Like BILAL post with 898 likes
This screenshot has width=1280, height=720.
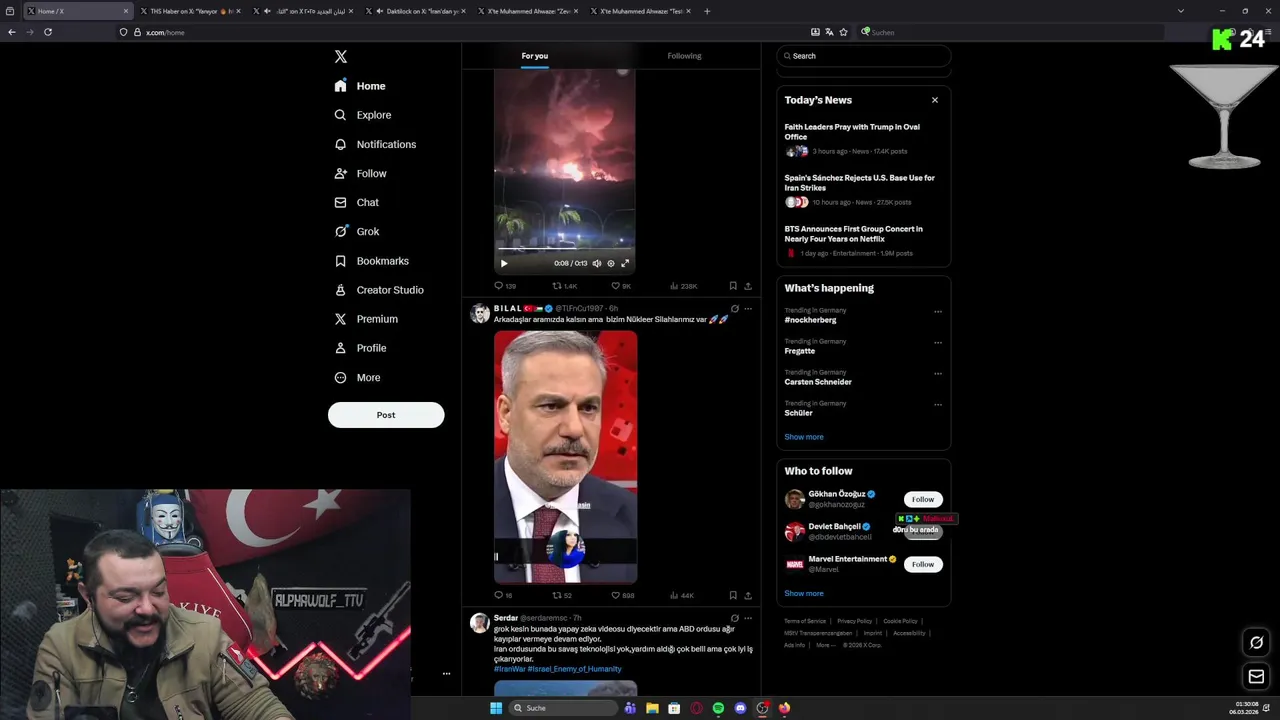click(x=623, y=595)
